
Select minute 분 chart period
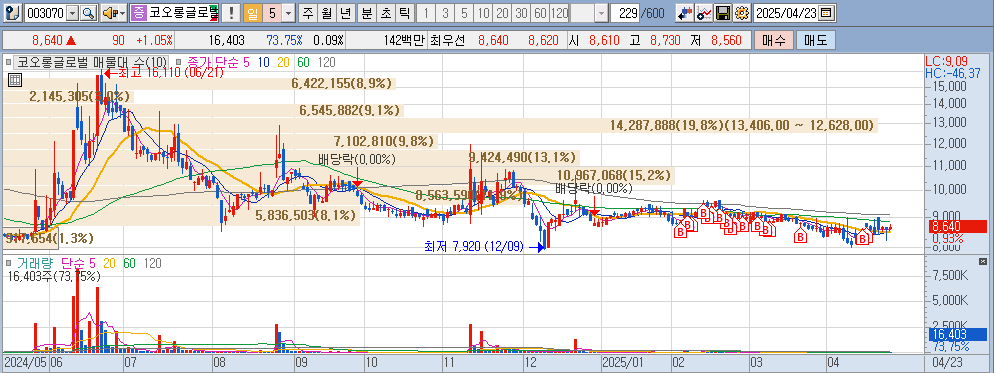pyautogui.click(x=367, y=13)
